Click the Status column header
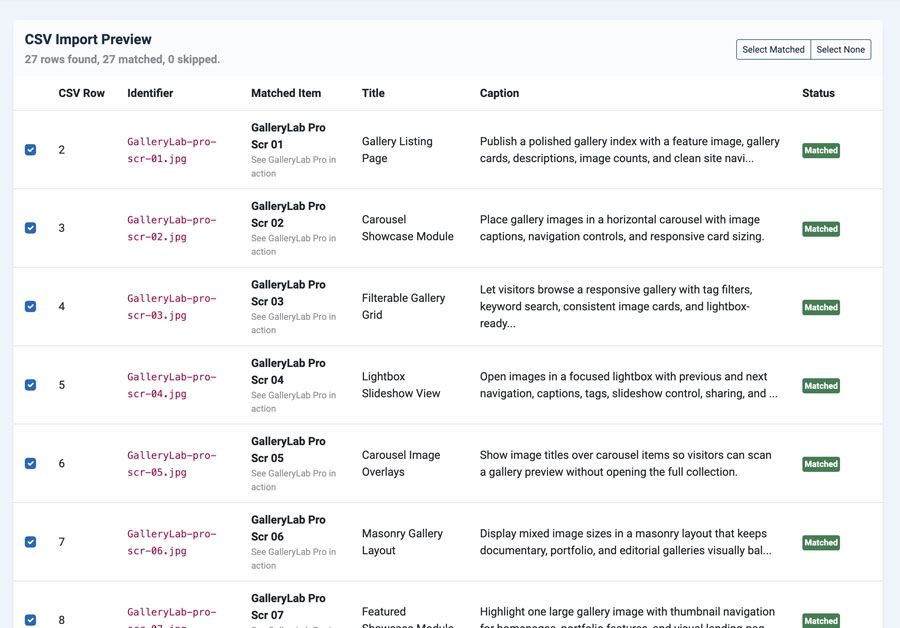Viewport: 900px width, 628px height. [818, 93]
